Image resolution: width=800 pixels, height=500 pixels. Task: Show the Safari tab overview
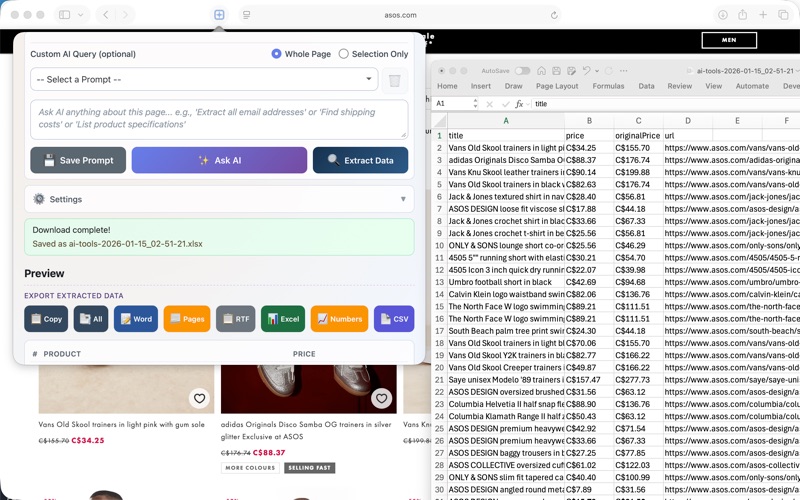coord(783,15)
